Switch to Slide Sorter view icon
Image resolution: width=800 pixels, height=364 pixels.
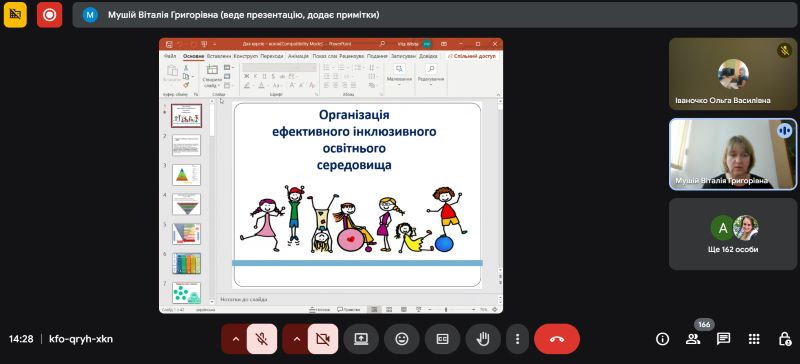(x=389, y=309)
